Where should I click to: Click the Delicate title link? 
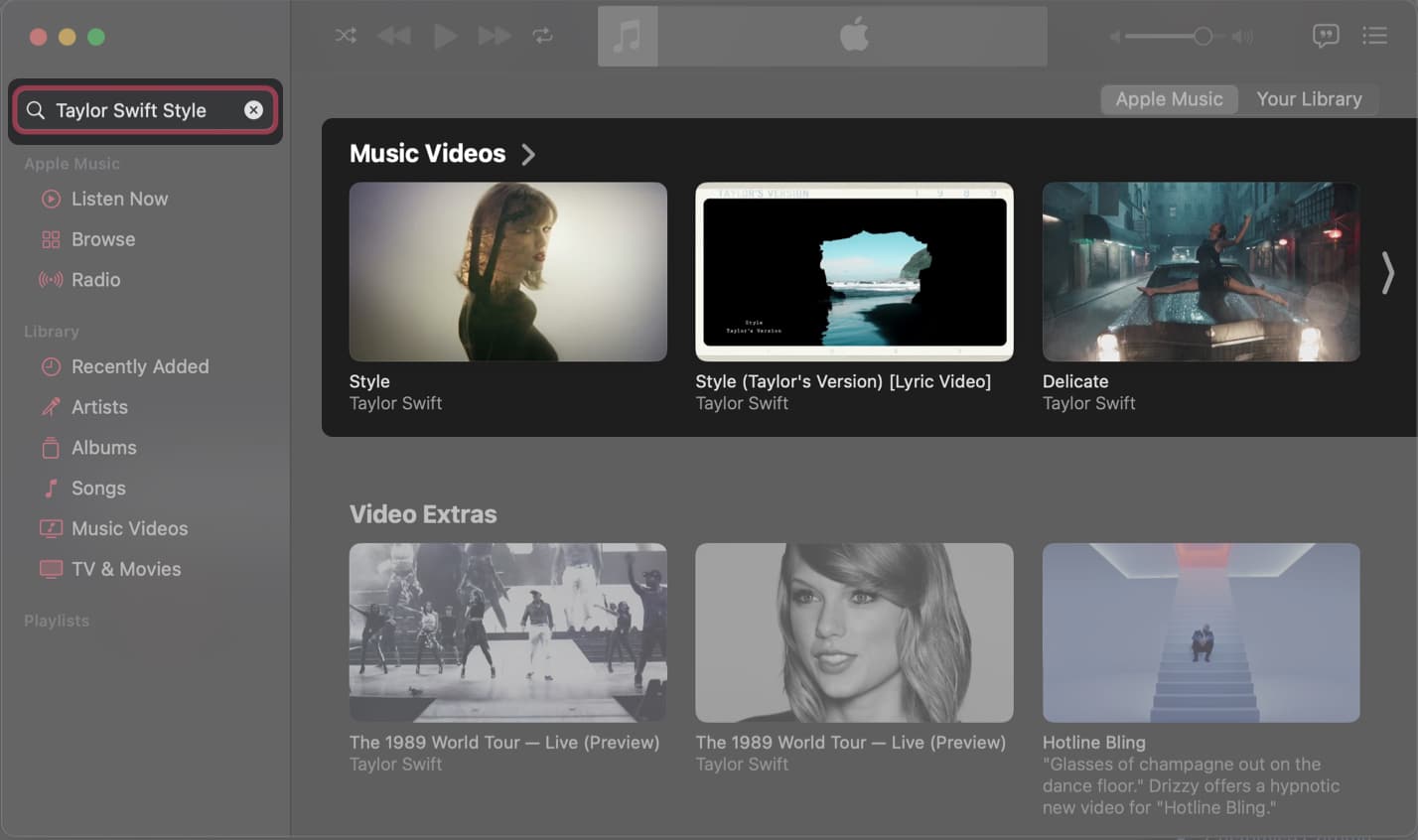pyautogui.click(x=1075, y=381)
